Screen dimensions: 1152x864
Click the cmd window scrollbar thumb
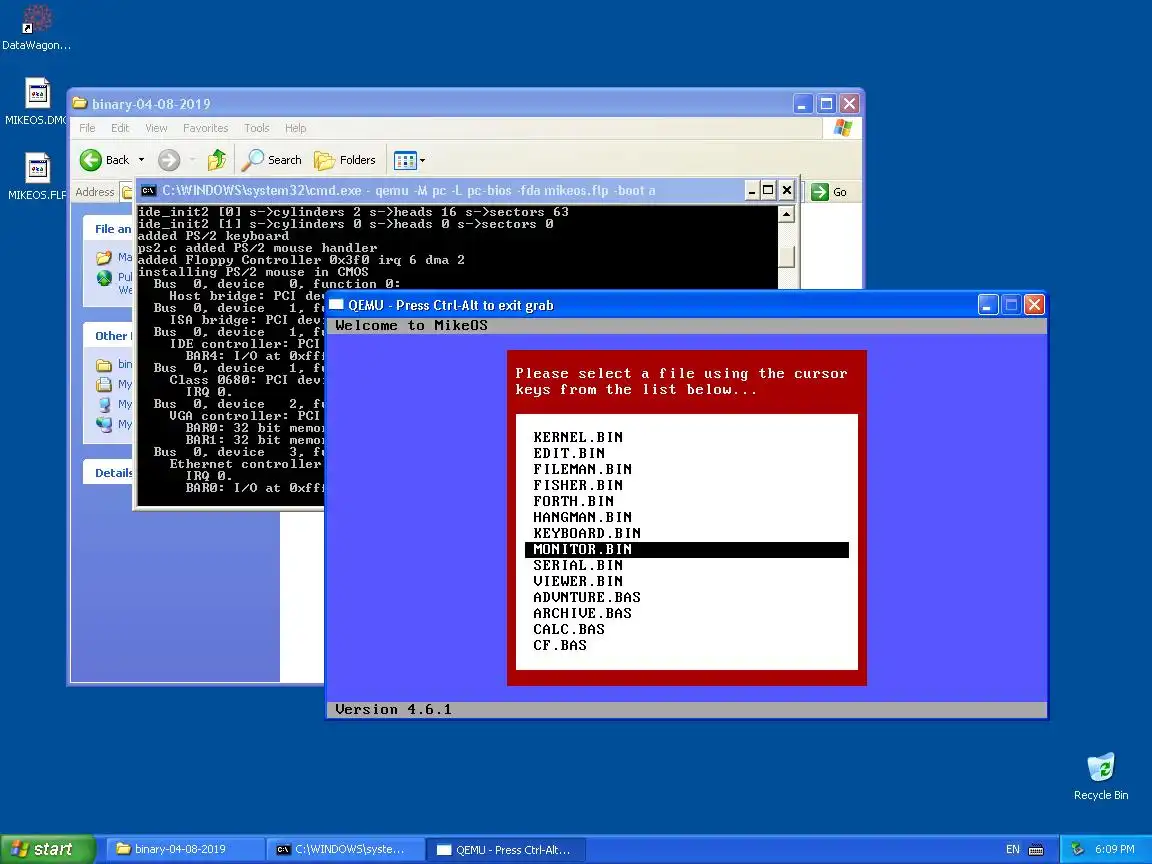pos(786,256)
